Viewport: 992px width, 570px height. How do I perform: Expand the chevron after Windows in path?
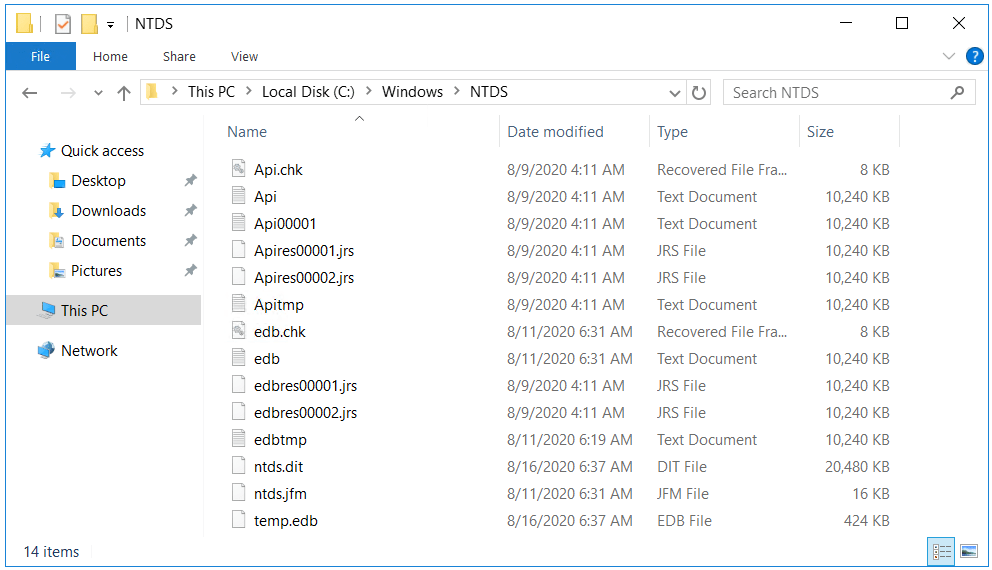[456, 92]
